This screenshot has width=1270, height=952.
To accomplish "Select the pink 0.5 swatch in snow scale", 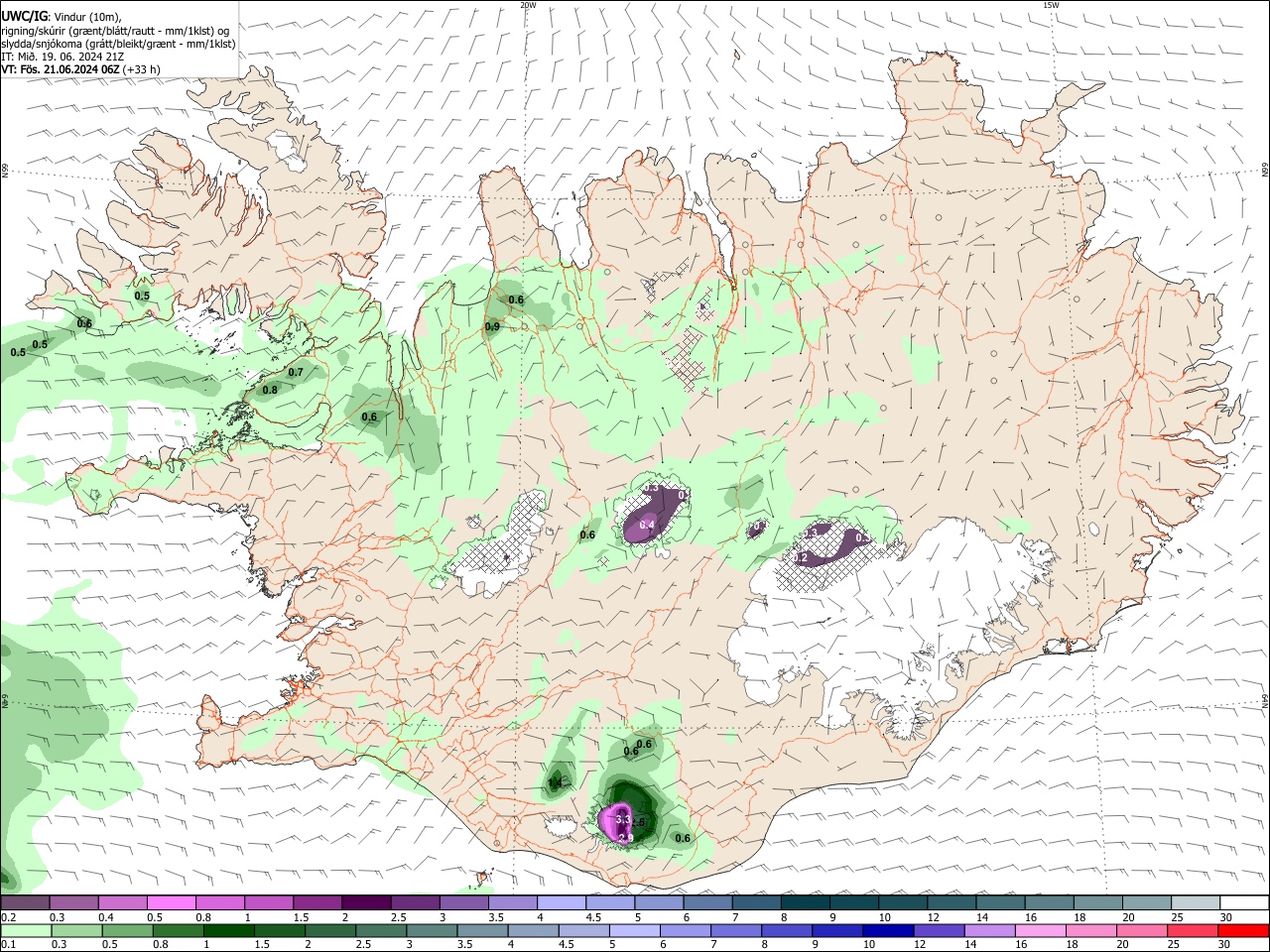I will [171, 902].
